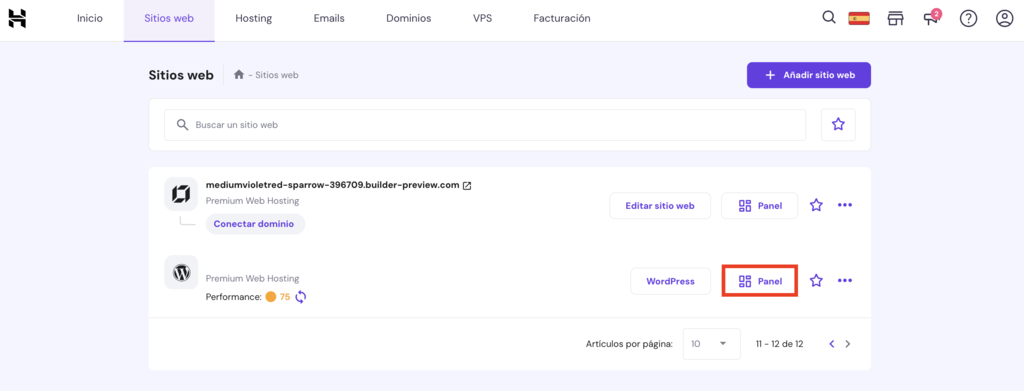Click the Hostinger logo icon
Screen dimensions: 1024x391
pyautogui.click(x=17, y=19)
